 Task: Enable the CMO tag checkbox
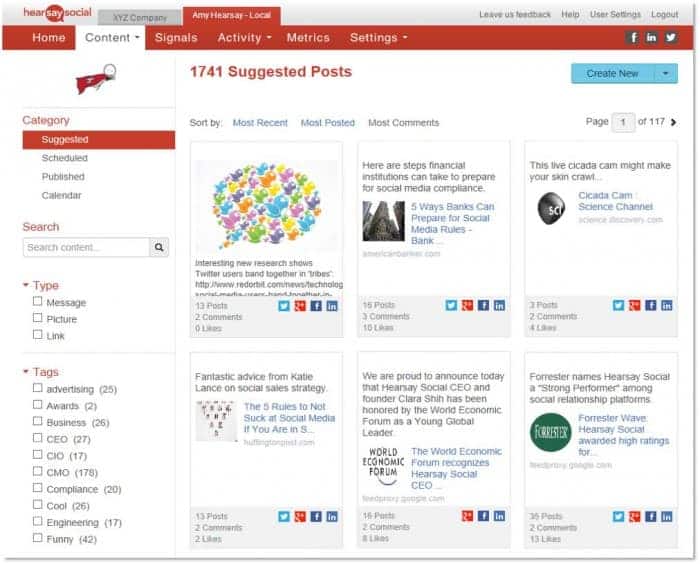38,472
